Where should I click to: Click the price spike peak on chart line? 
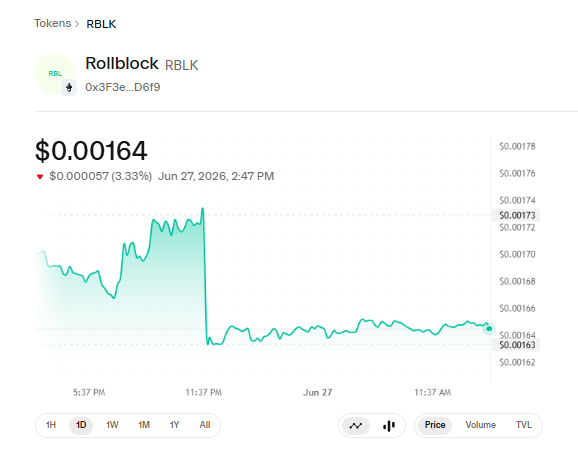[202, 209]
